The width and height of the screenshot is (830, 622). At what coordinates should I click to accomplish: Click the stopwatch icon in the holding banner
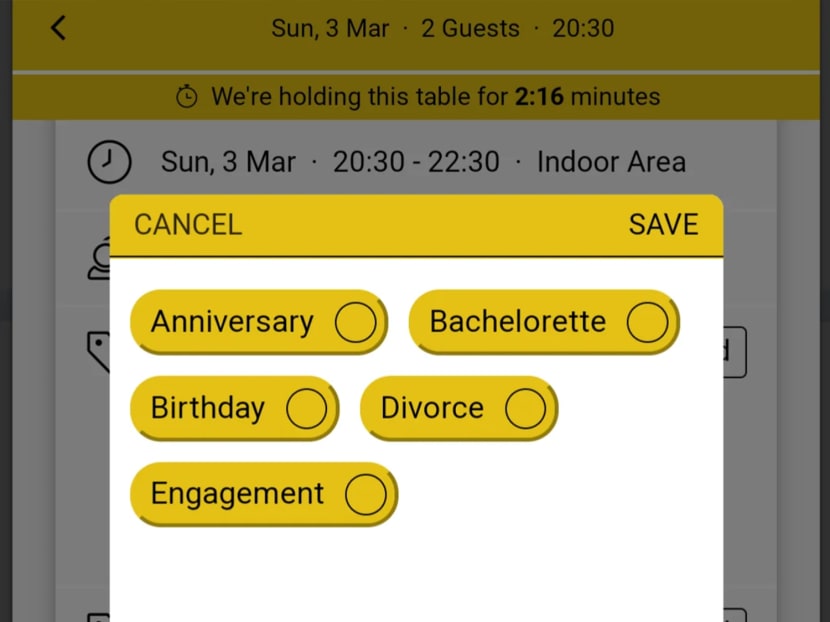coord(186,96)
